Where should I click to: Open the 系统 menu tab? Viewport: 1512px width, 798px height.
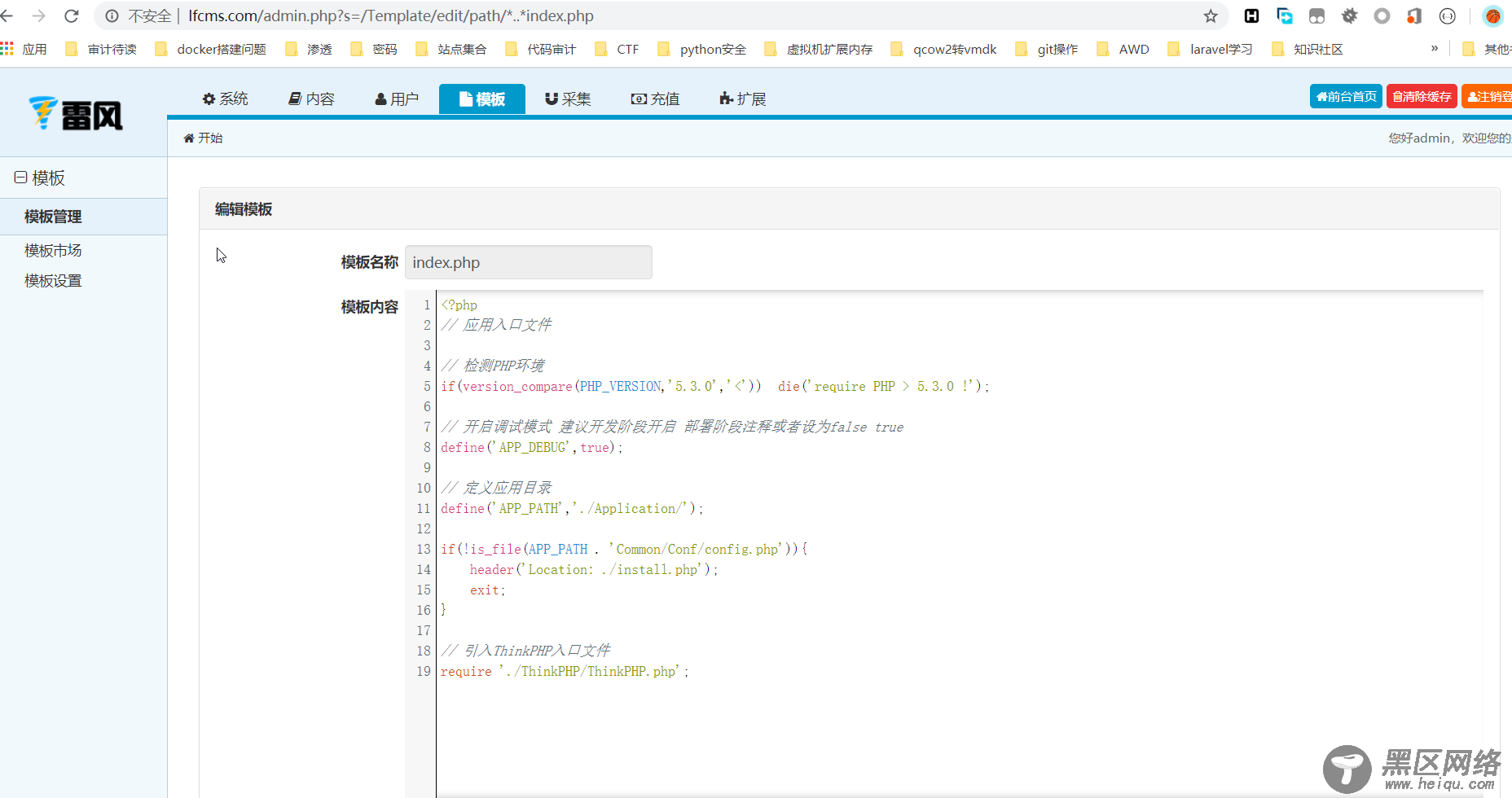tap(225, 99)
